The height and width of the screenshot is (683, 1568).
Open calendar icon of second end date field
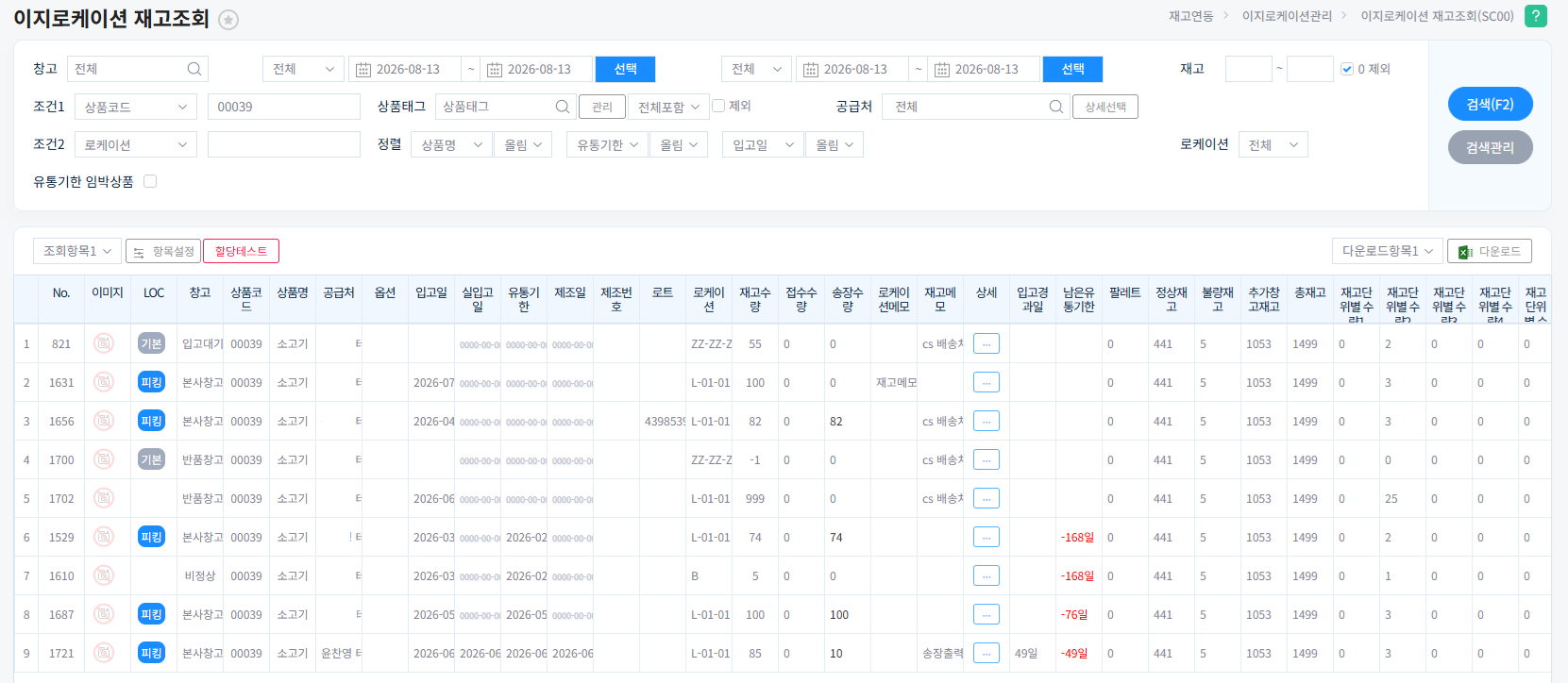coord(941,70)
